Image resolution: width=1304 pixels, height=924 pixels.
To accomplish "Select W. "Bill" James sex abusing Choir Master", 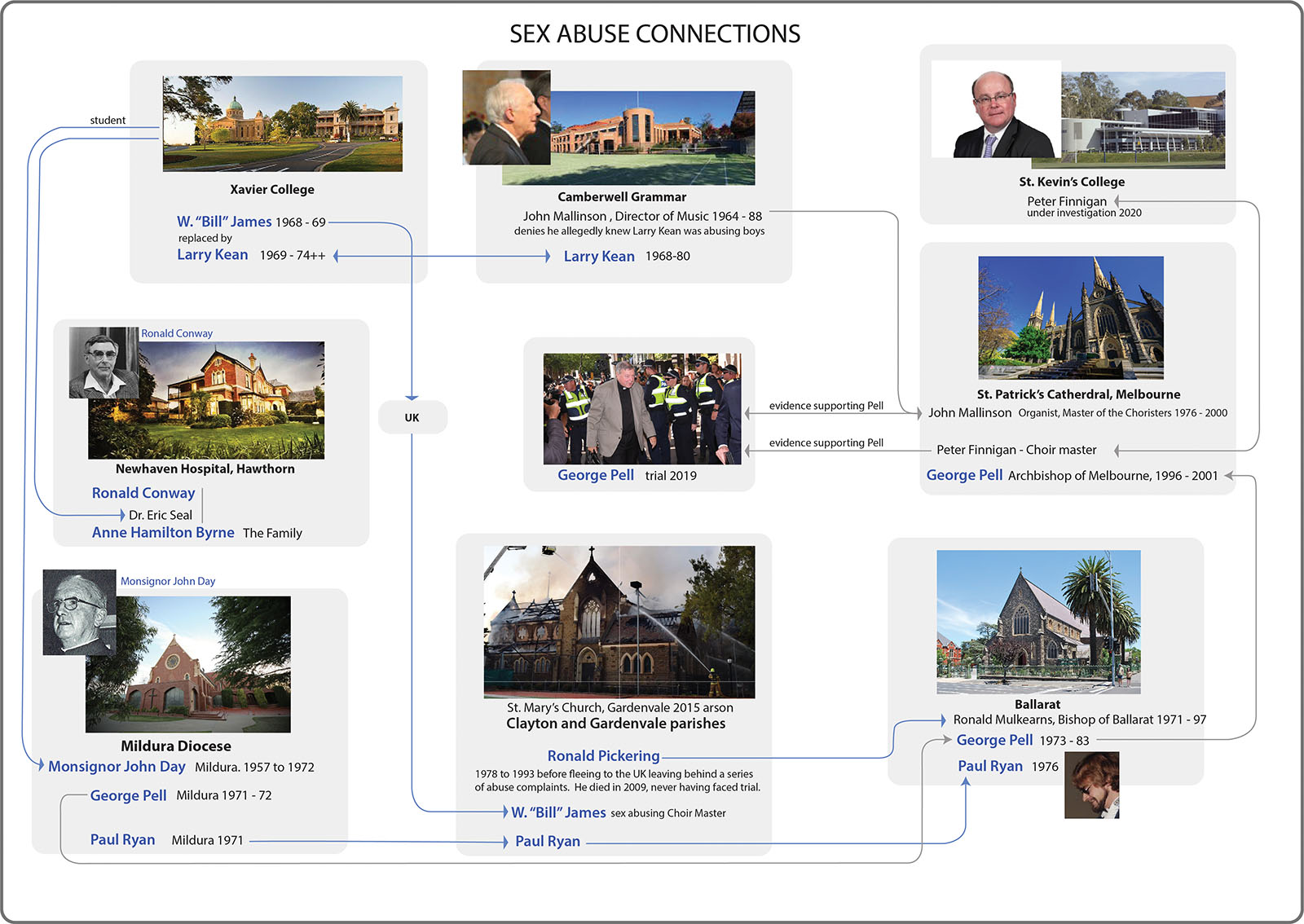I will click(619, 812).
